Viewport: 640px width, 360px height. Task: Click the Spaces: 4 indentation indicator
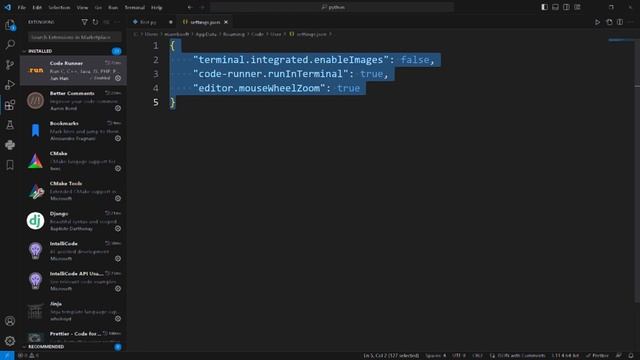click(x=436, y=356)
